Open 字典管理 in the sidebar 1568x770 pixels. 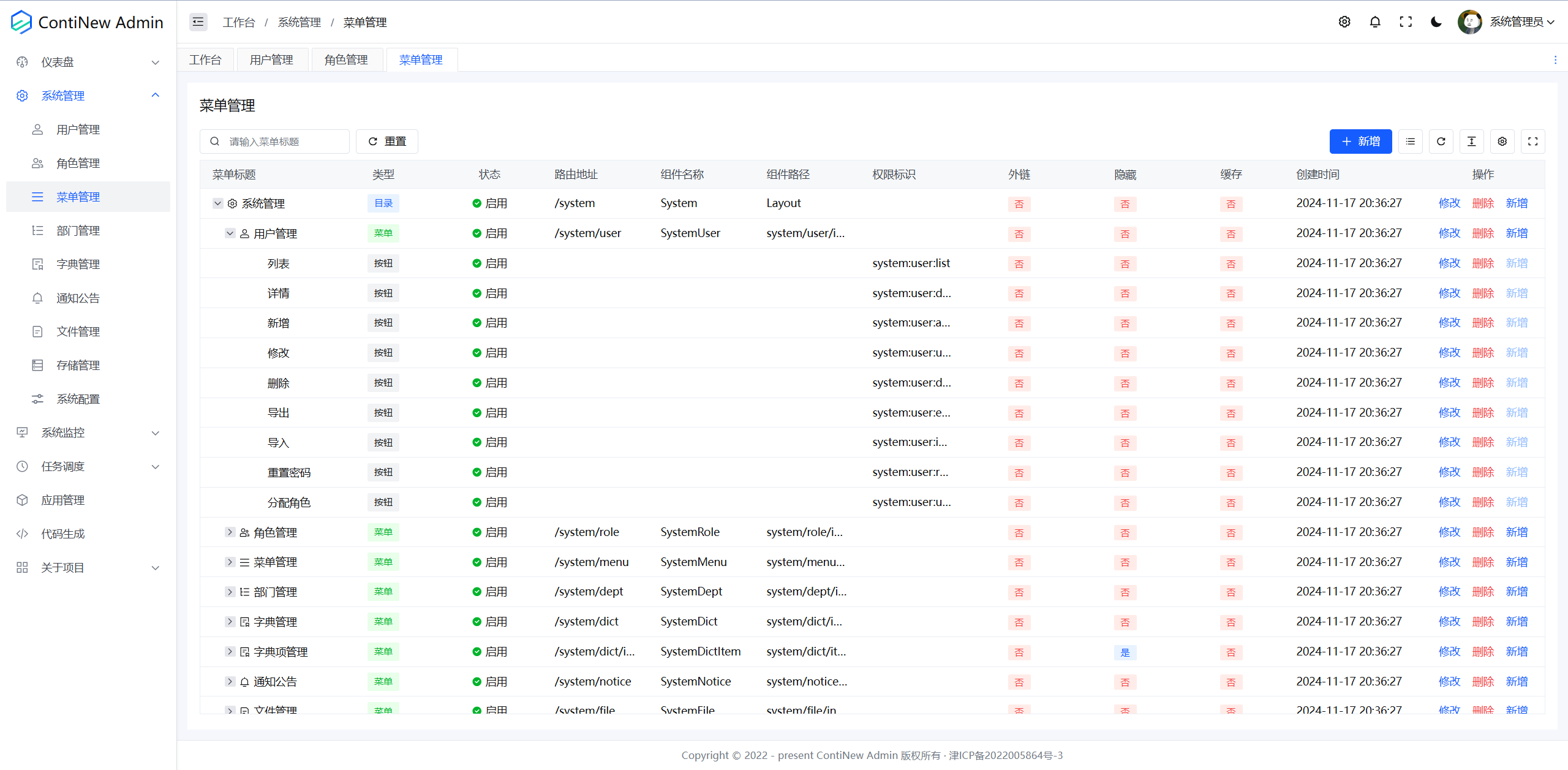tap(78, 264)
